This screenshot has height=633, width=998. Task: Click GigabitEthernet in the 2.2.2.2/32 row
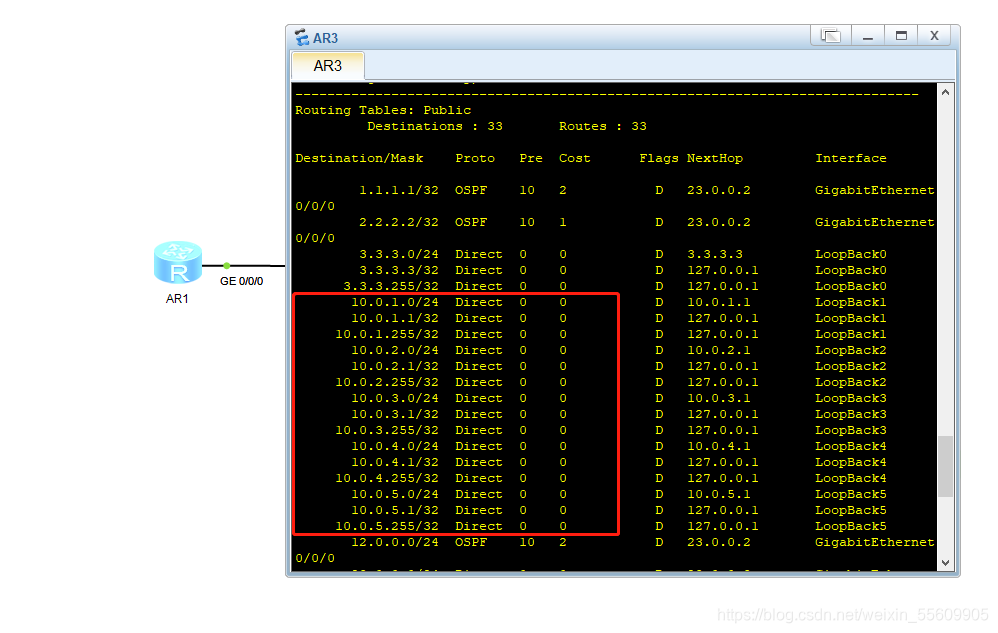coord(875,222)
